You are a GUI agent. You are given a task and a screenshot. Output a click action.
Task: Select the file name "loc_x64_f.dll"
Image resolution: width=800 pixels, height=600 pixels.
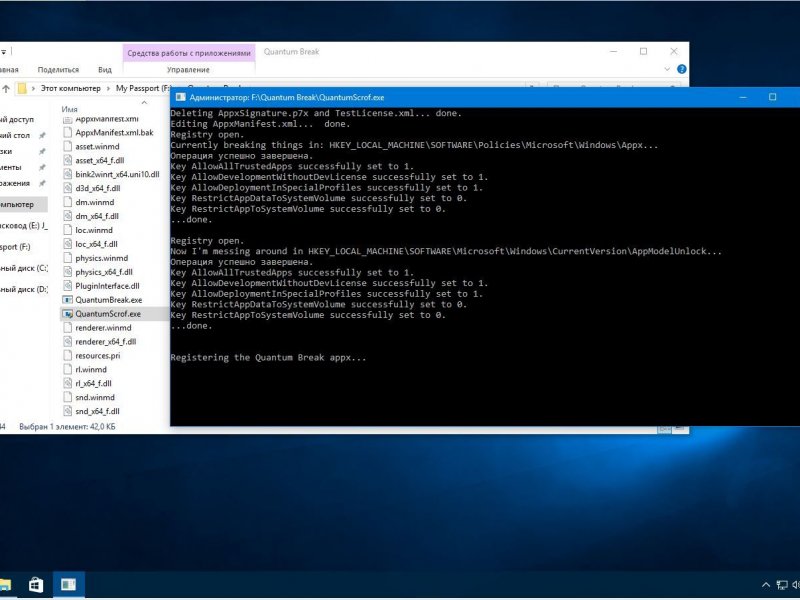96,244
